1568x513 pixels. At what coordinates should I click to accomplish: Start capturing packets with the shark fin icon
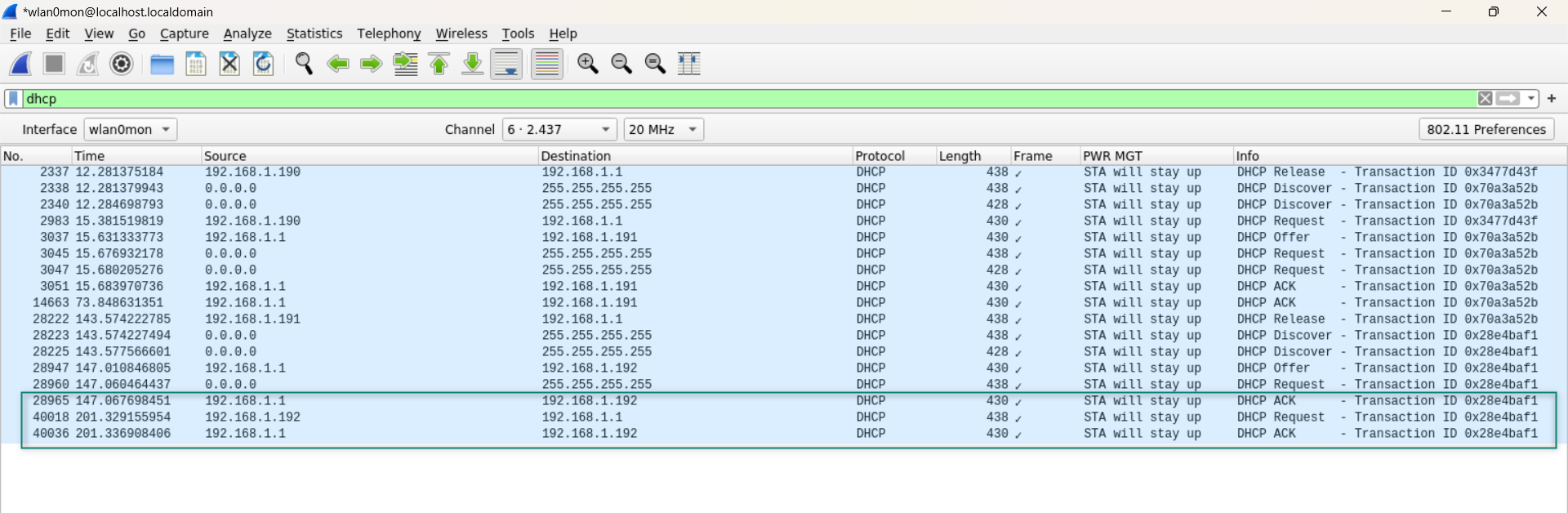[21, 64]
